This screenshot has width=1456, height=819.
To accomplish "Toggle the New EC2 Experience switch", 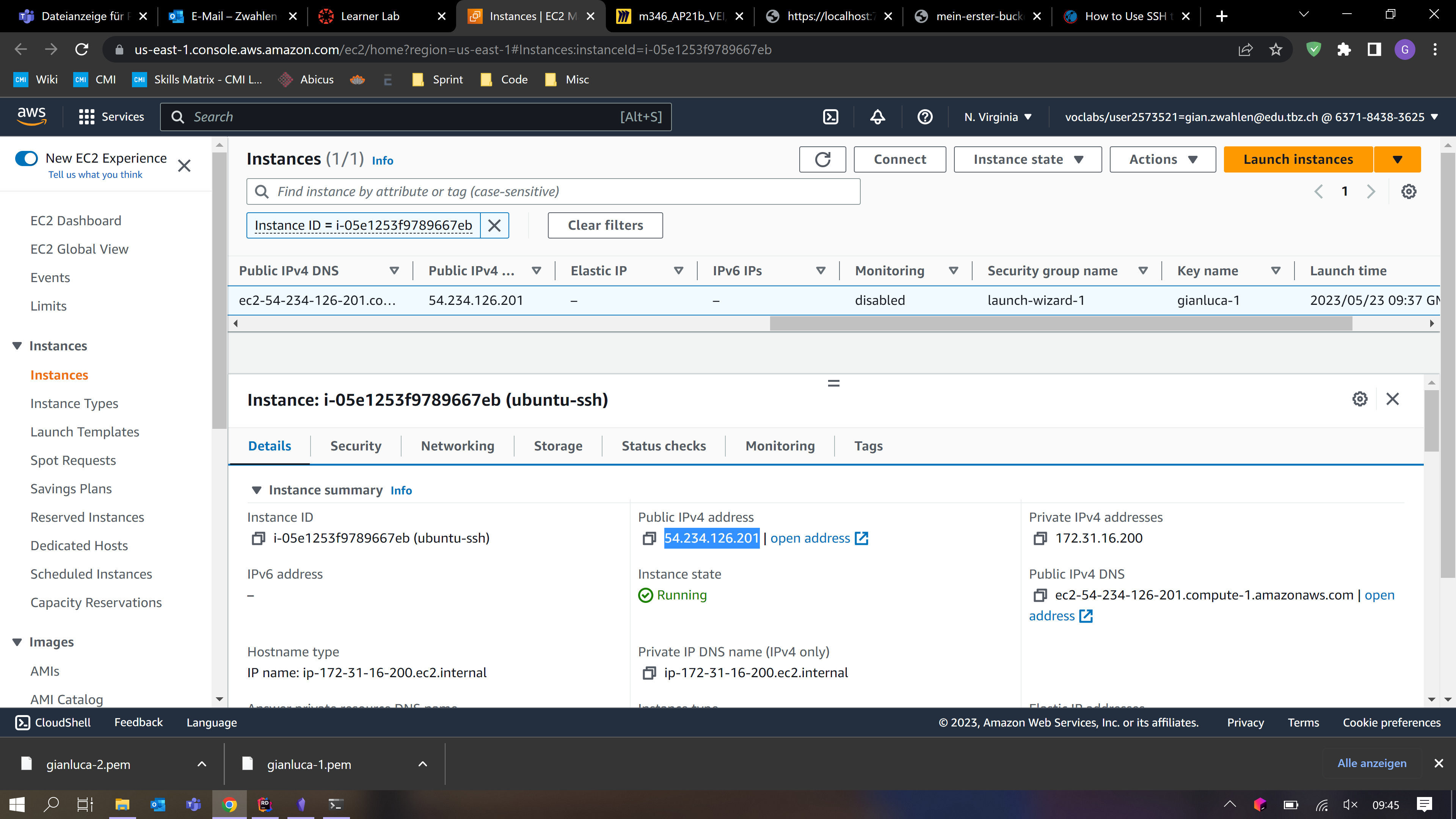I will pyautogui.click(x=27, y=158).
